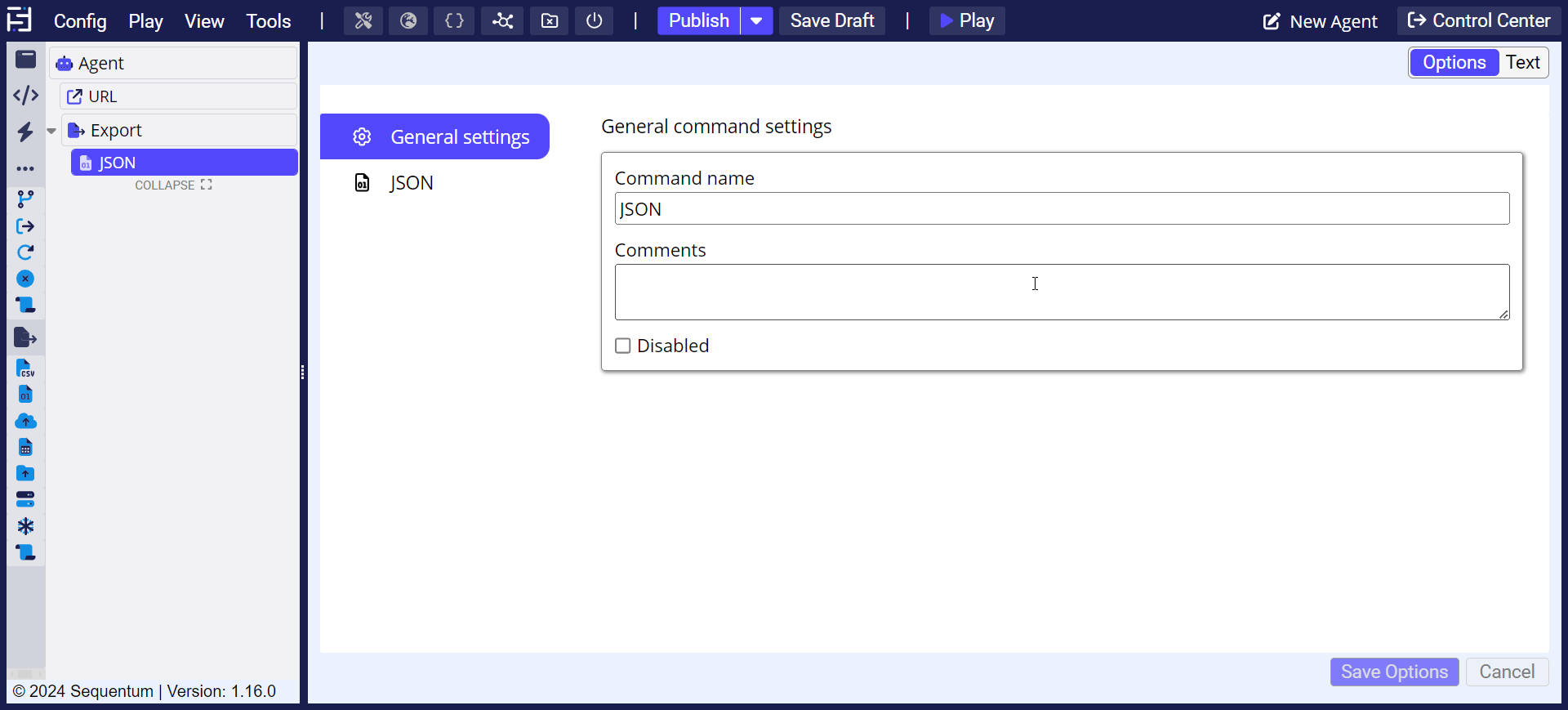This screenshot has width=1568, height=710.
Task: Click the Save Draft button
Action: click(x=832, y=21)
